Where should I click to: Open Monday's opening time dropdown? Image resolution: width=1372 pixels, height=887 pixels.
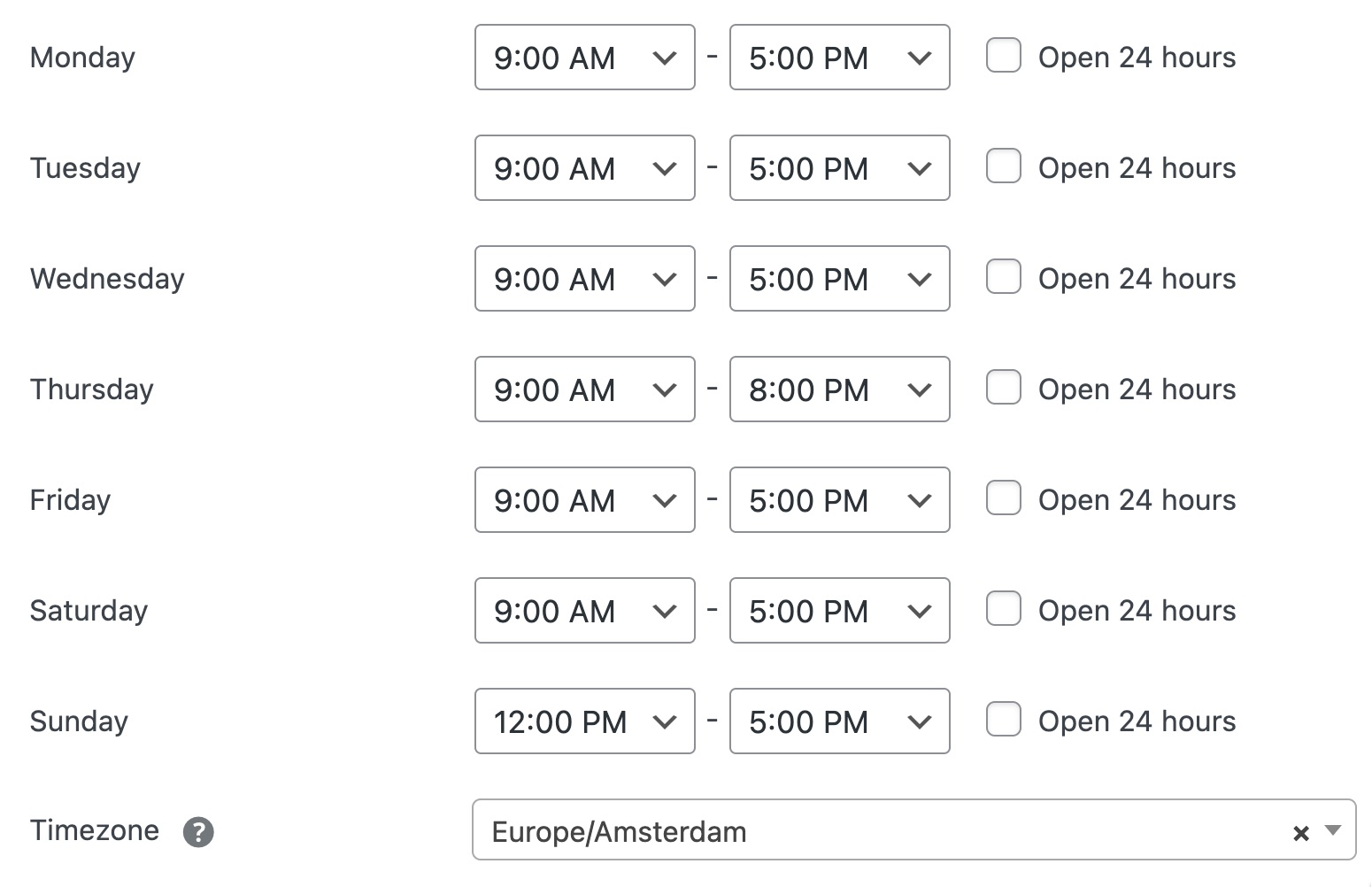(584, 58)
